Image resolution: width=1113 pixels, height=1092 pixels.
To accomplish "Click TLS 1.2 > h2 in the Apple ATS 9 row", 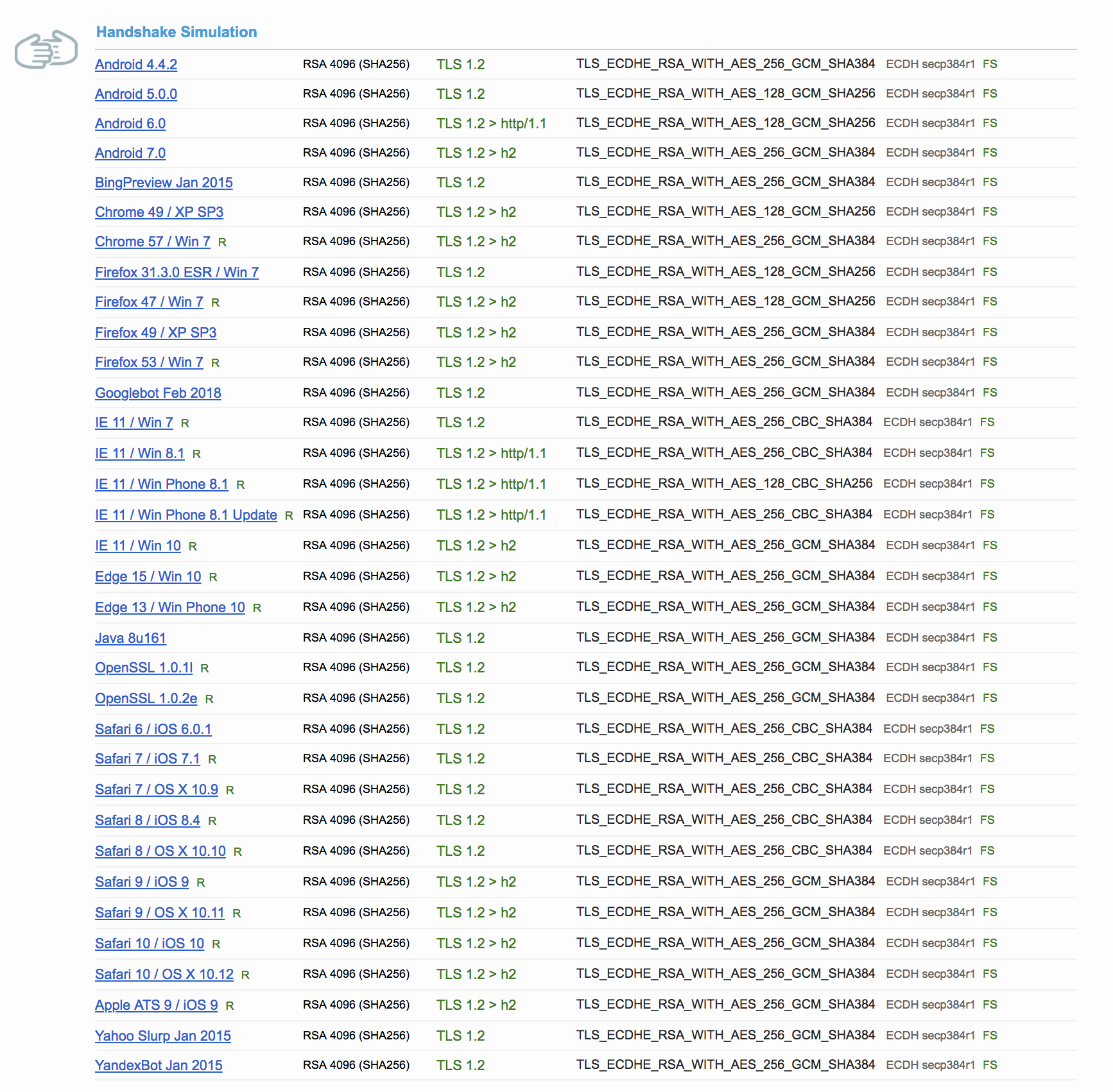I will [x=476, y=1005].
